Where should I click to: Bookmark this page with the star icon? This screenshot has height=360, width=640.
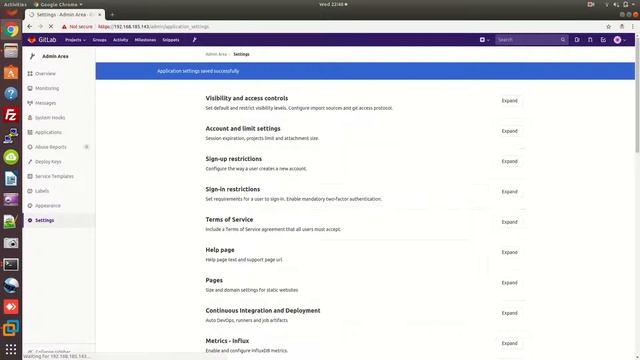(x=608, y=27)
